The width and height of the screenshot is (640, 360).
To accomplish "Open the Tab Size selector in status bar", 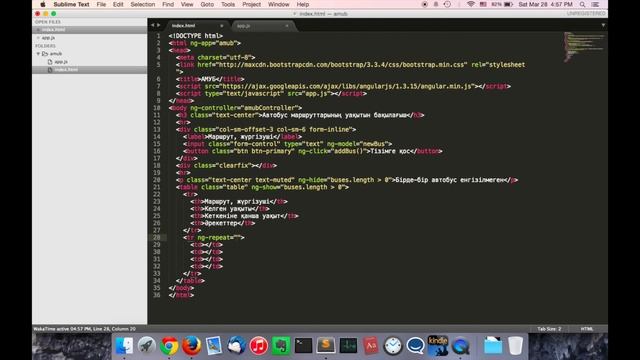I will coord(549,329).
